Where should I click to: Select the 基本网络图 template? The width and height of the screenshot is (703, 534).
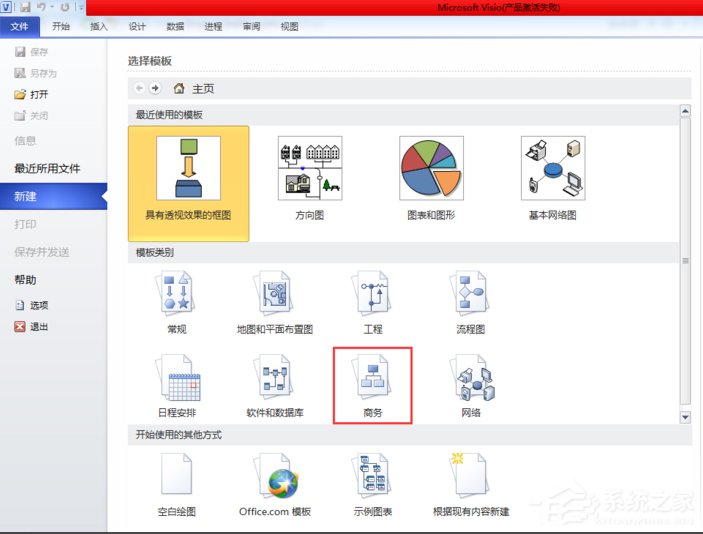[553, 178]
